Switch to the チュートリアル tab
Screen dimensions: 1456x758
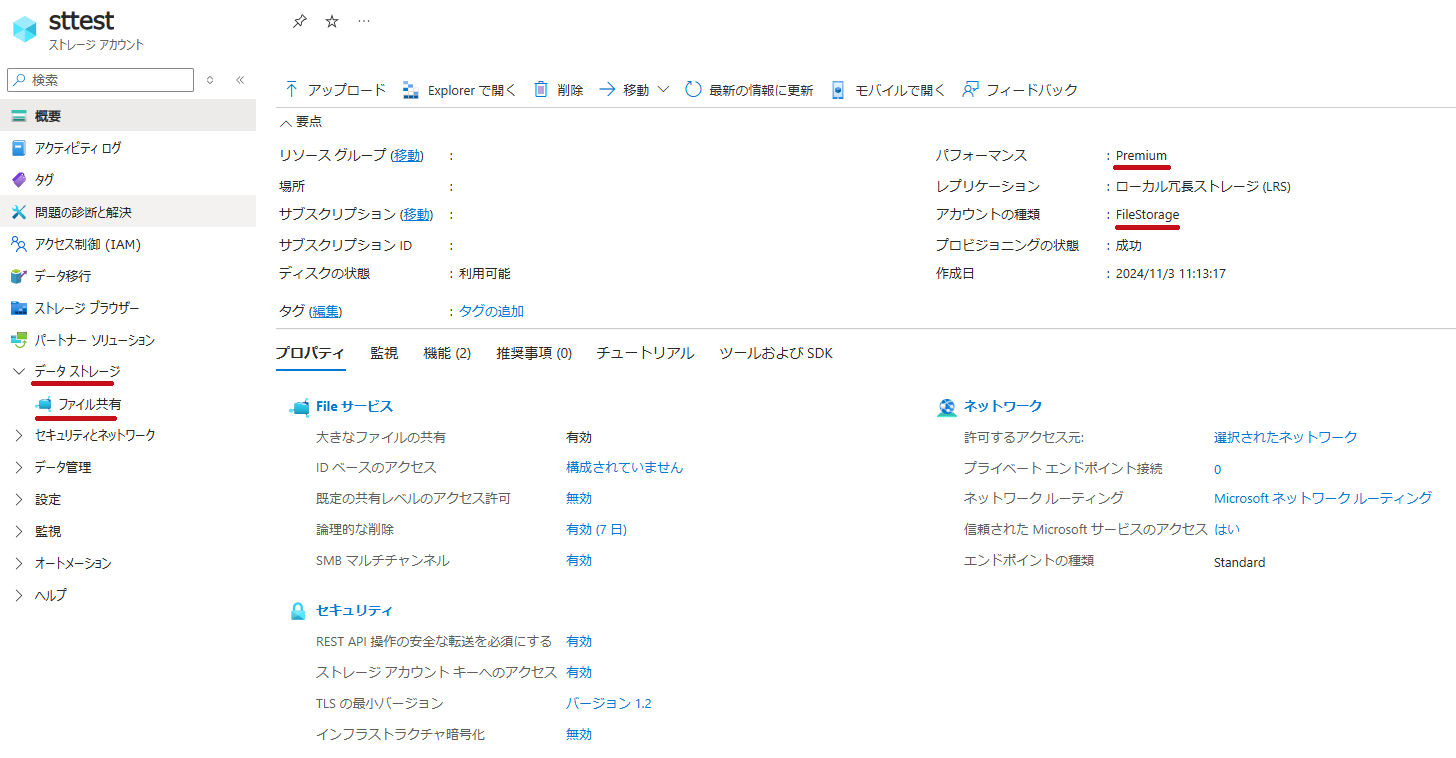[645, 353]
